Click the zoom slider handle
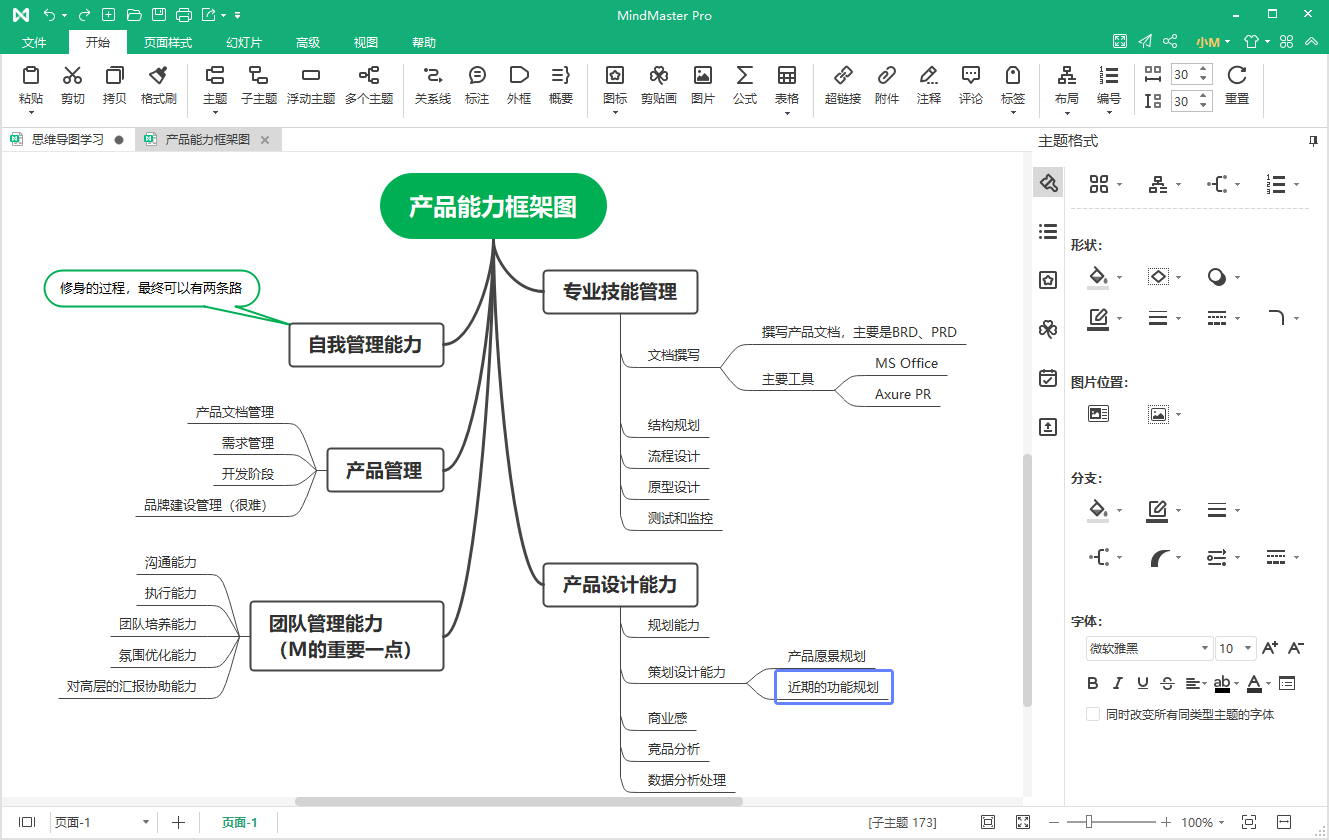 (1088, 822)
